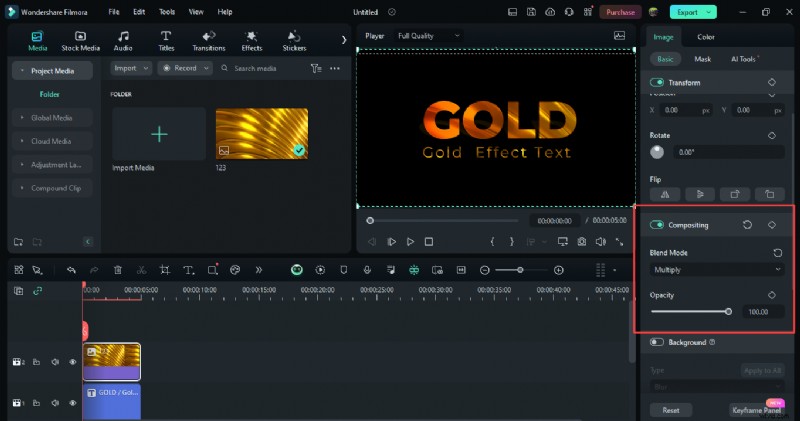The width and height of the screenshot is (800, 421).
Task: Select the crop tool
Action: click(x=164, y=270)
